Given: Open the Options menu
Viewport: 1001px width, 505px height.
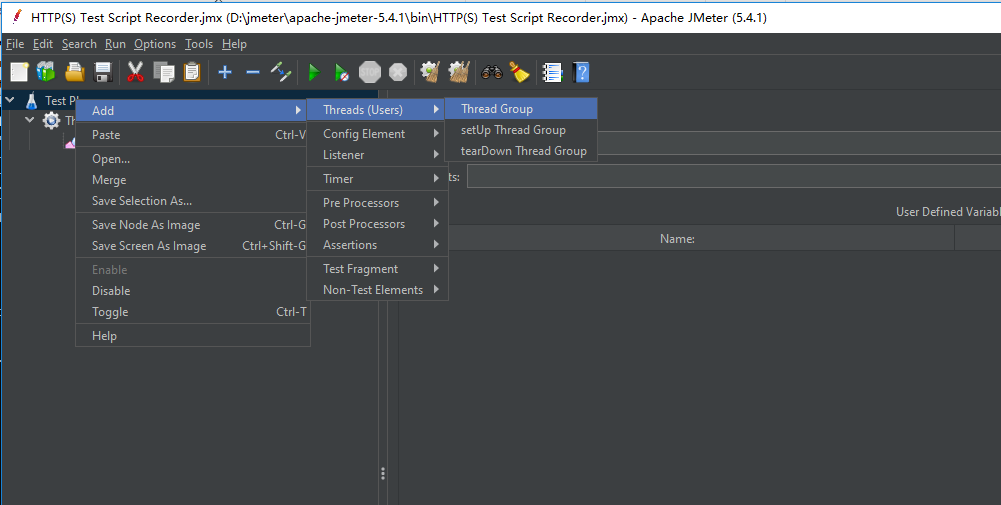Looking at the screenshot, I should (155, 44).
